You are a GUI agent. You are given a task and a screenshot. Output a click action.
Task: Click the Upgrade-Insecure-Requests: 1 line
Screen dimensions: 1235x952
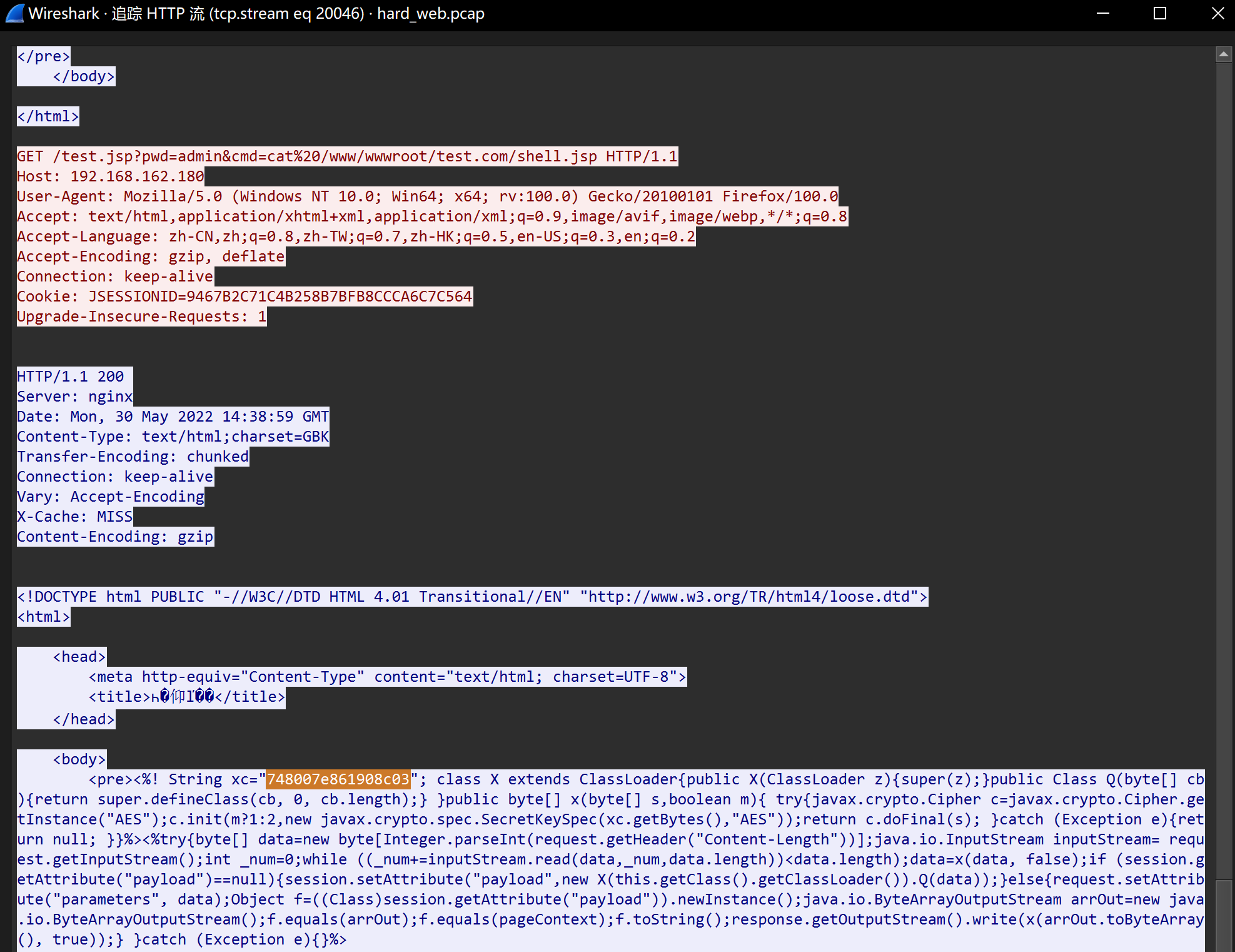tap(142, 316)
